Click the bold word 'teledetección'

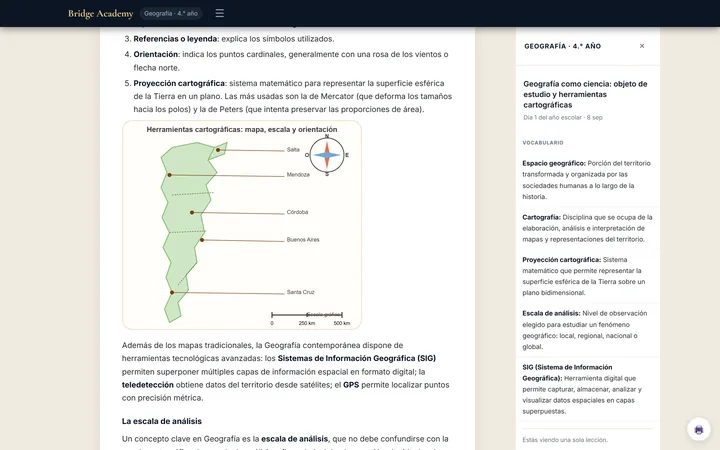click(x=147, y=385)
